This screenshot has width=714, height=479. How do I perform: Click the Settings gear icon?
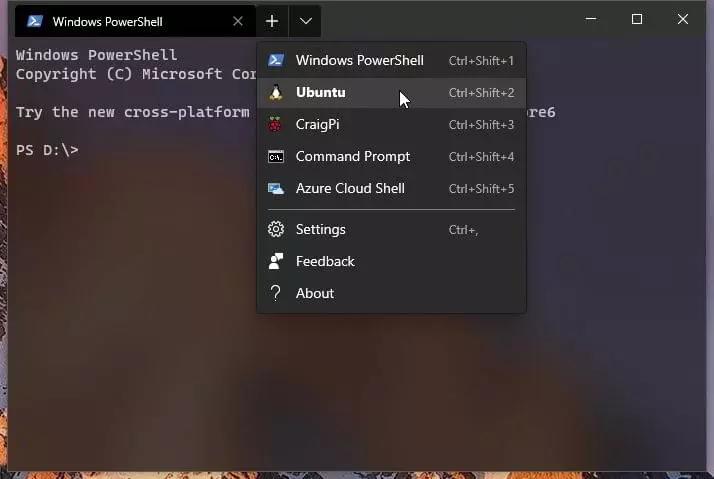tap(276, 229)
